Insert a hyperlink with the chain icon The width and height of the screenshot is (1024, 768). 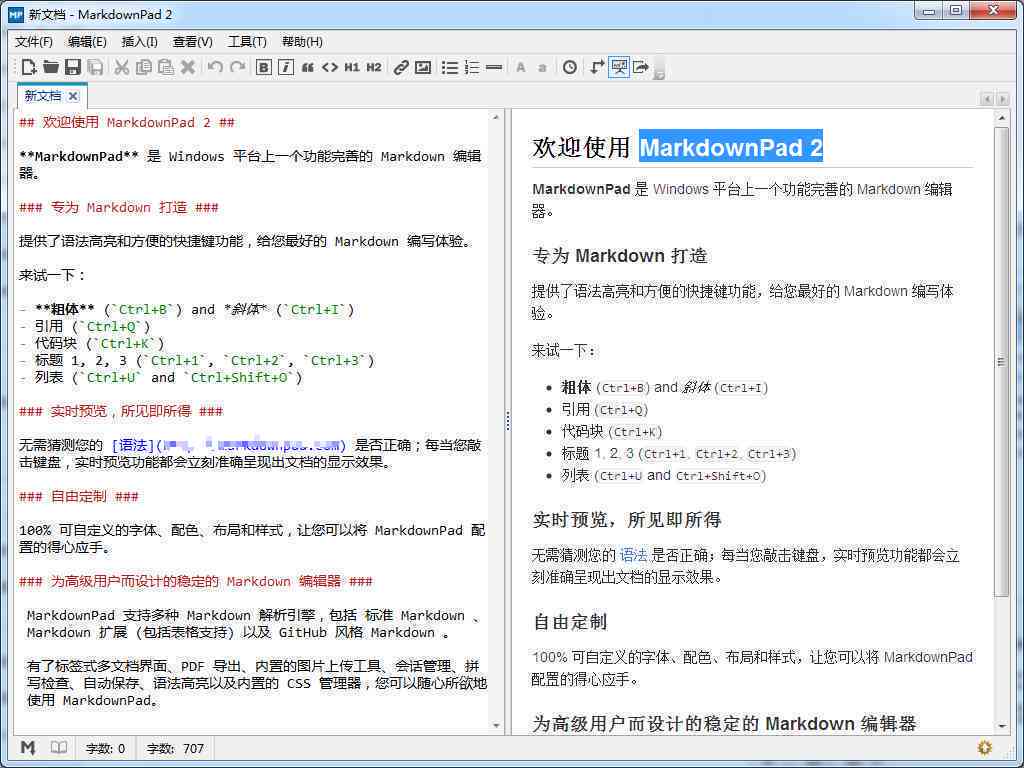[401, 67]
